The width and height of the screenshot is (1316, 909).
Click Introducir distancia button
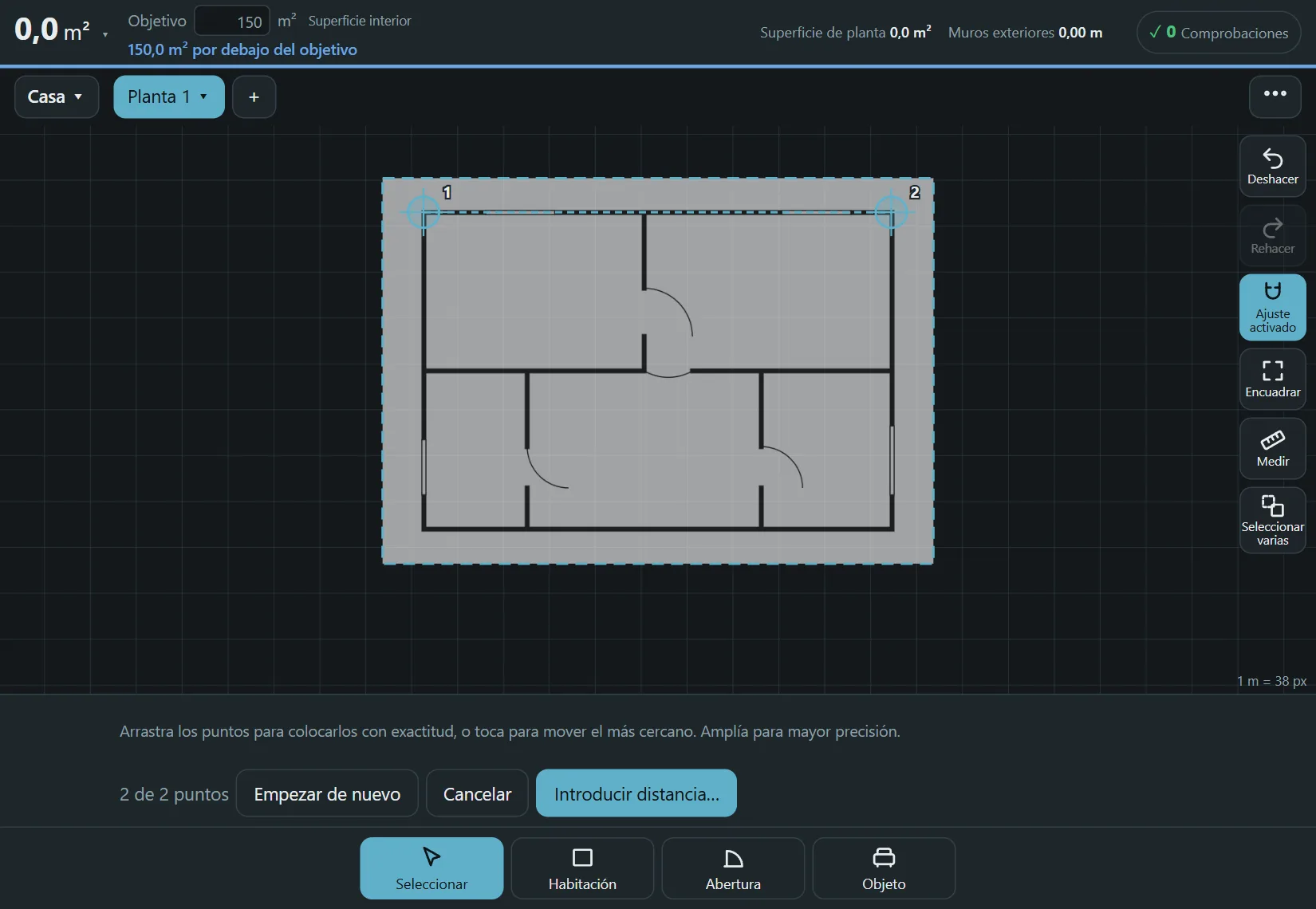[x=636, y=793]
